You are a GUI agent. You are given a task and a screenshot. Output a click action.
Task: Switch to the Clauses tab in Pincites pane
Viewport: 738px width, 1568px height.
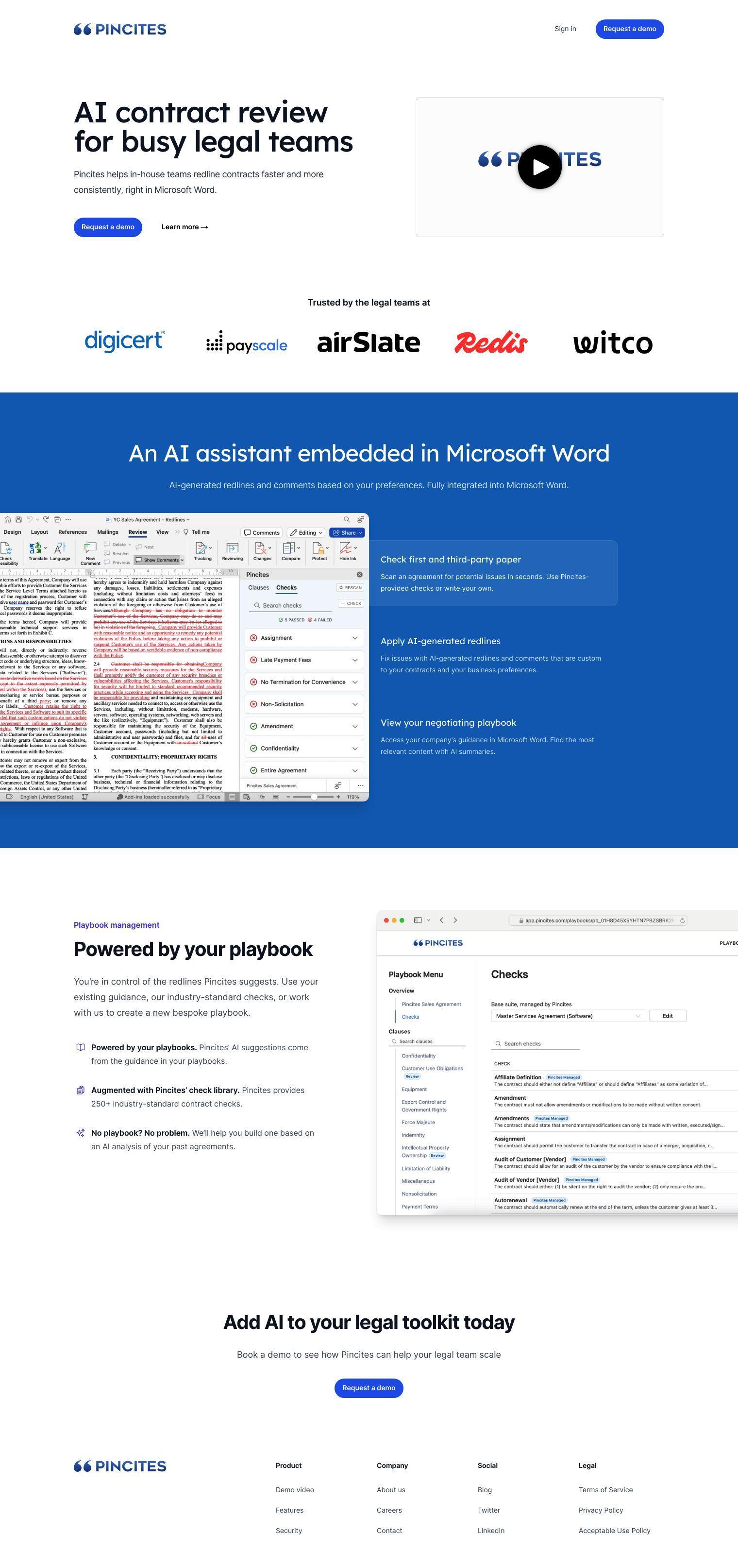tap(259, 587)
